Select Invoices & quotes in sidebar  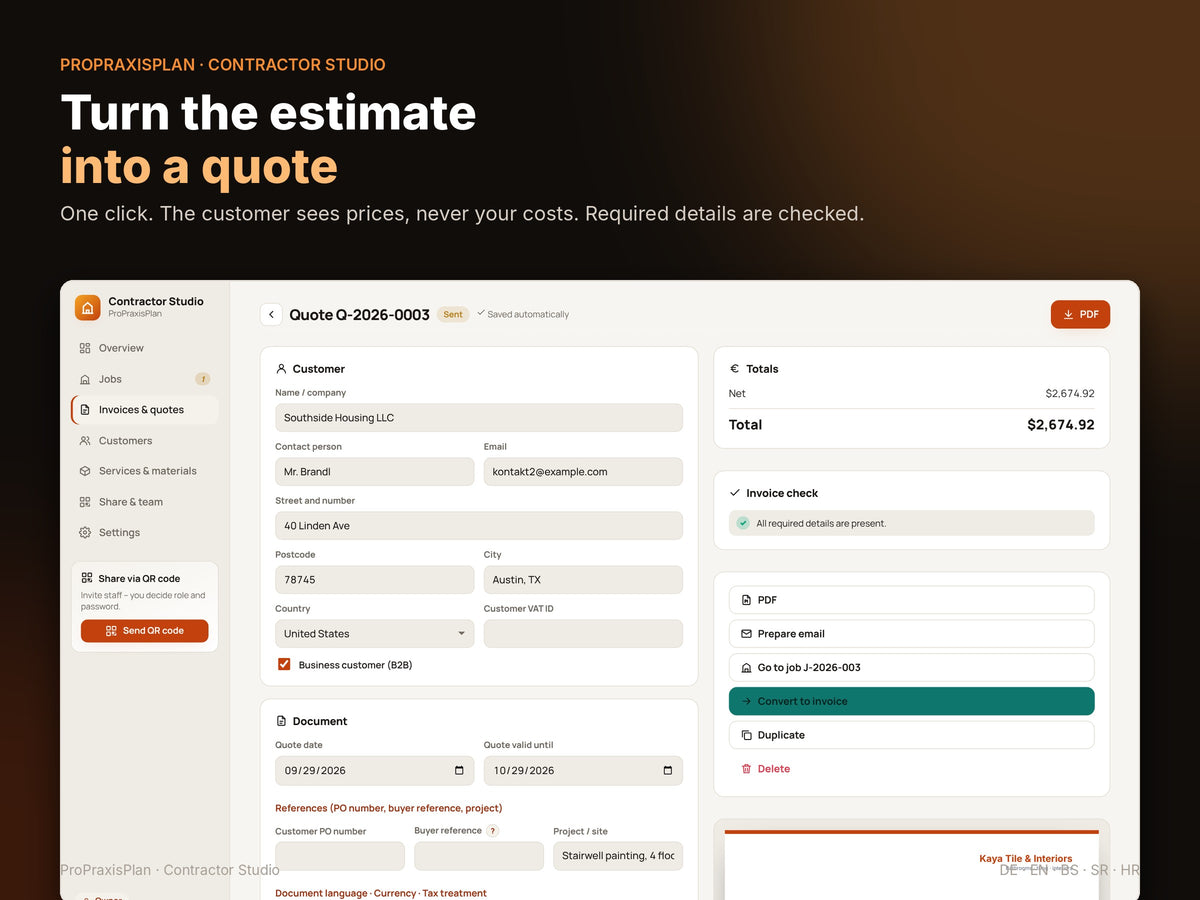[x=145, y=410]
